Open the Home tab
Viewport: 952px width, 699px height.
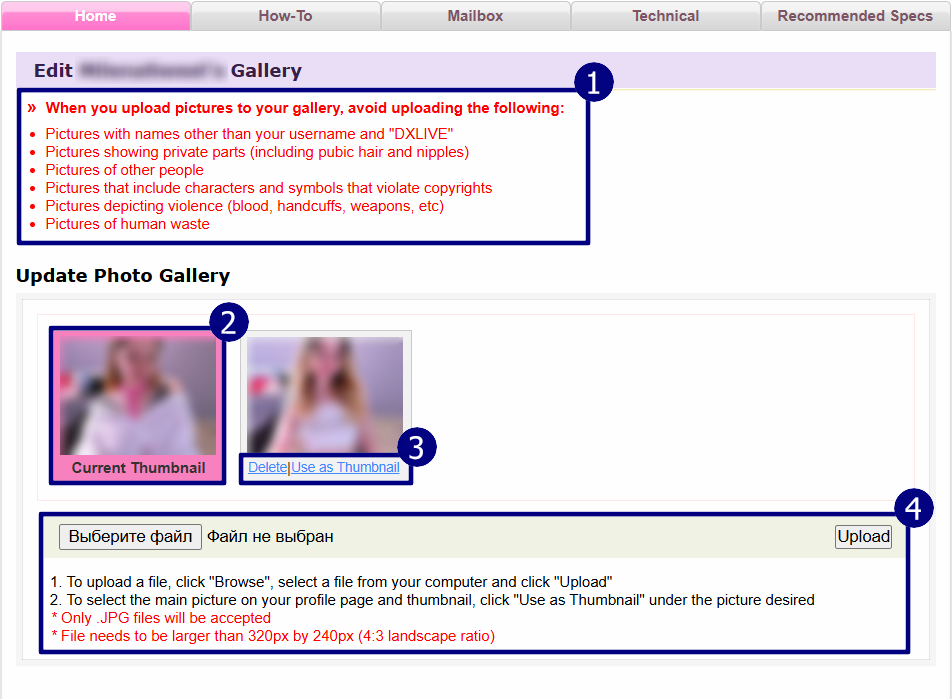click(95, 16)
